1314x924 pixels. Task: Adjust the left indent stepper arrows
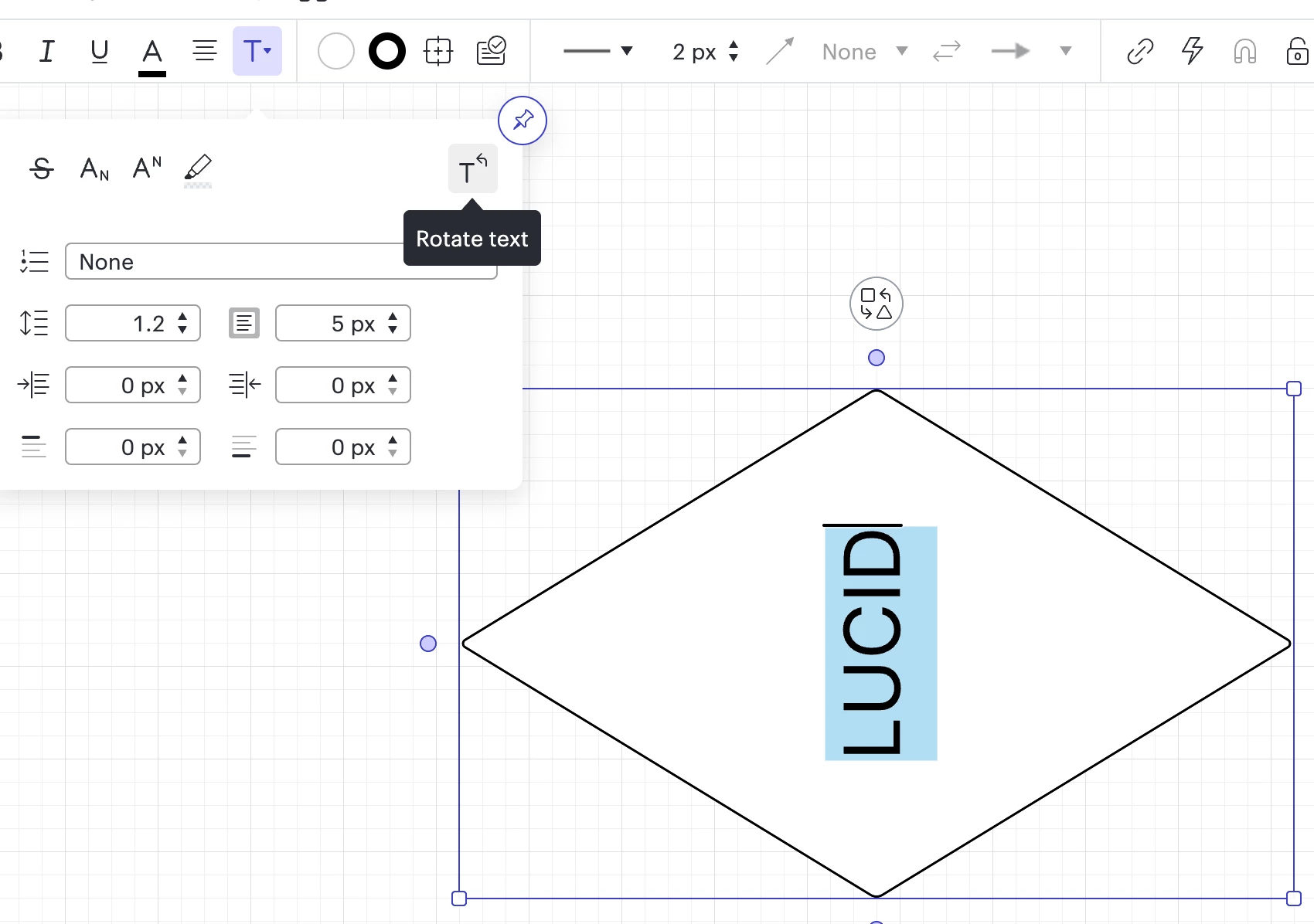point(182,385)
